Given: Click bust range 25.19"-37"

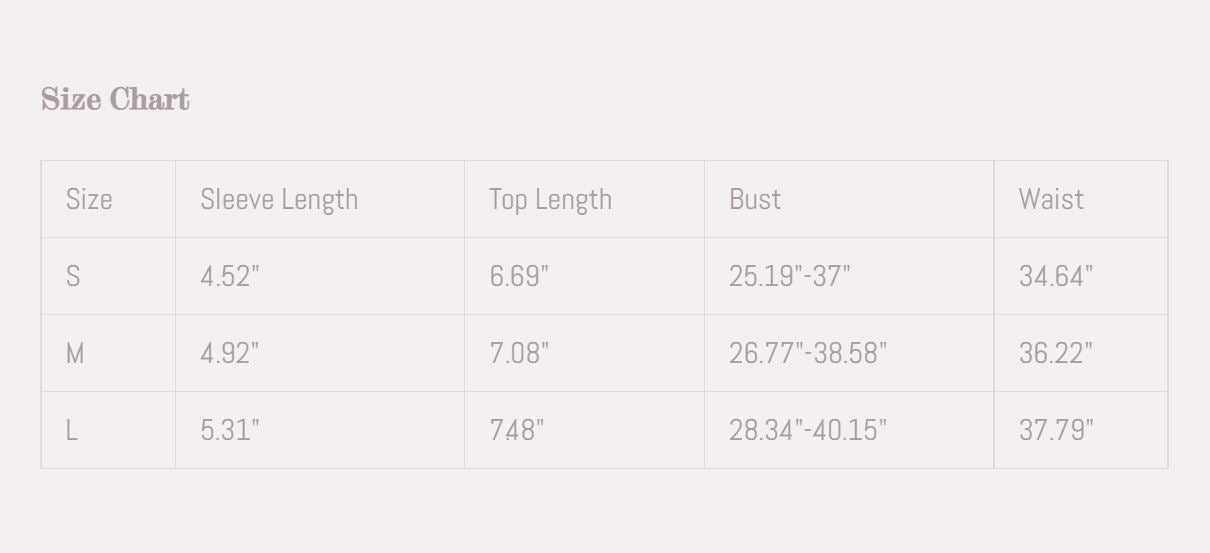Looking at the screenshot, I should click(790, 276).
